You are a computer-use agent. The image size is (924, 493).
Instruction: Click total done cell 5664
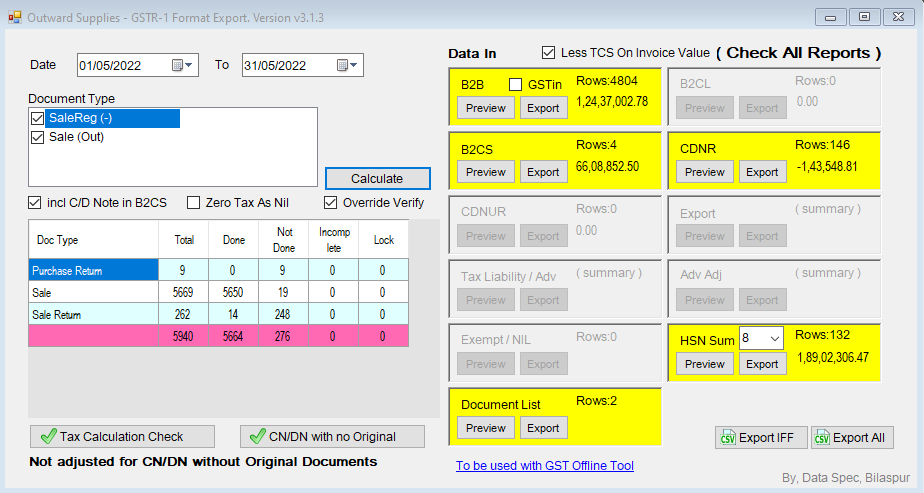[233, 336]
